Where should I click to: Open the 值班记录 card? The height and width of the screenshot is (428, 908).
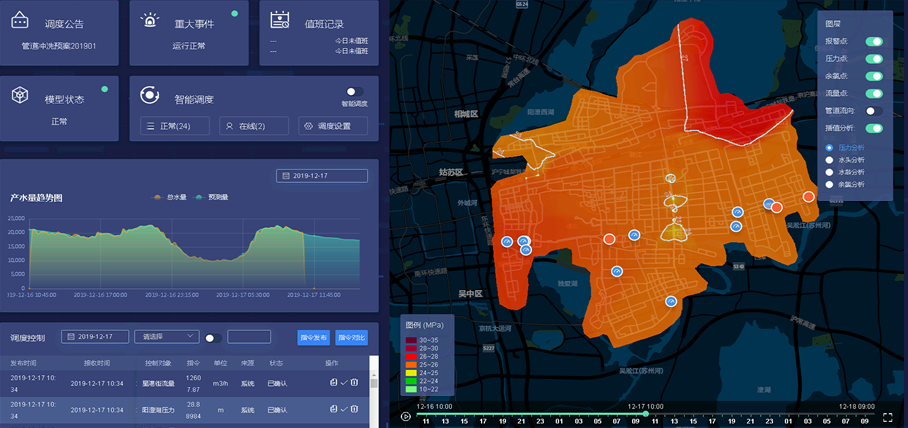tap(319, 32)
